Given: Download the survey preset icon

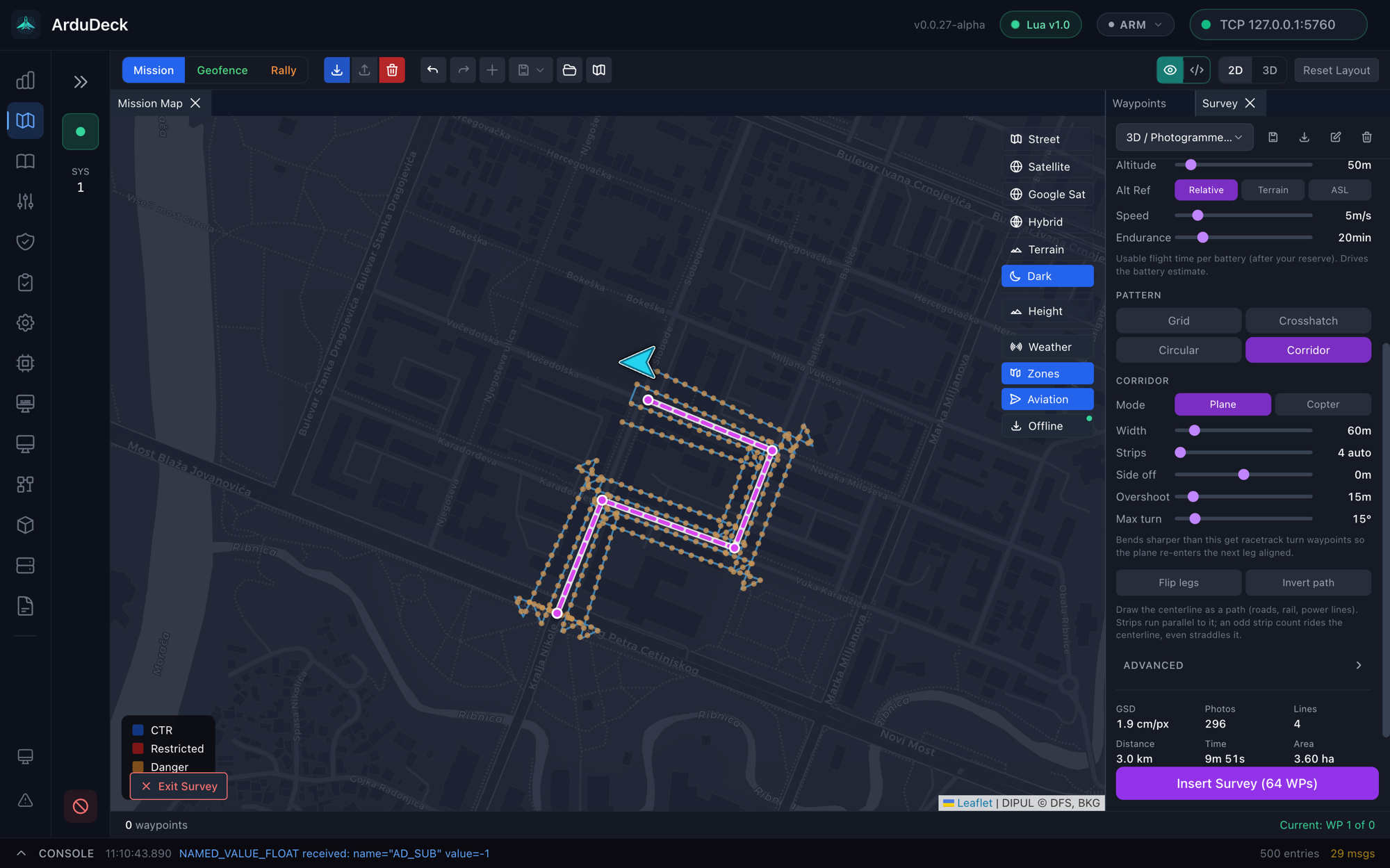Looking at the screenshot, I should 1305,138.
